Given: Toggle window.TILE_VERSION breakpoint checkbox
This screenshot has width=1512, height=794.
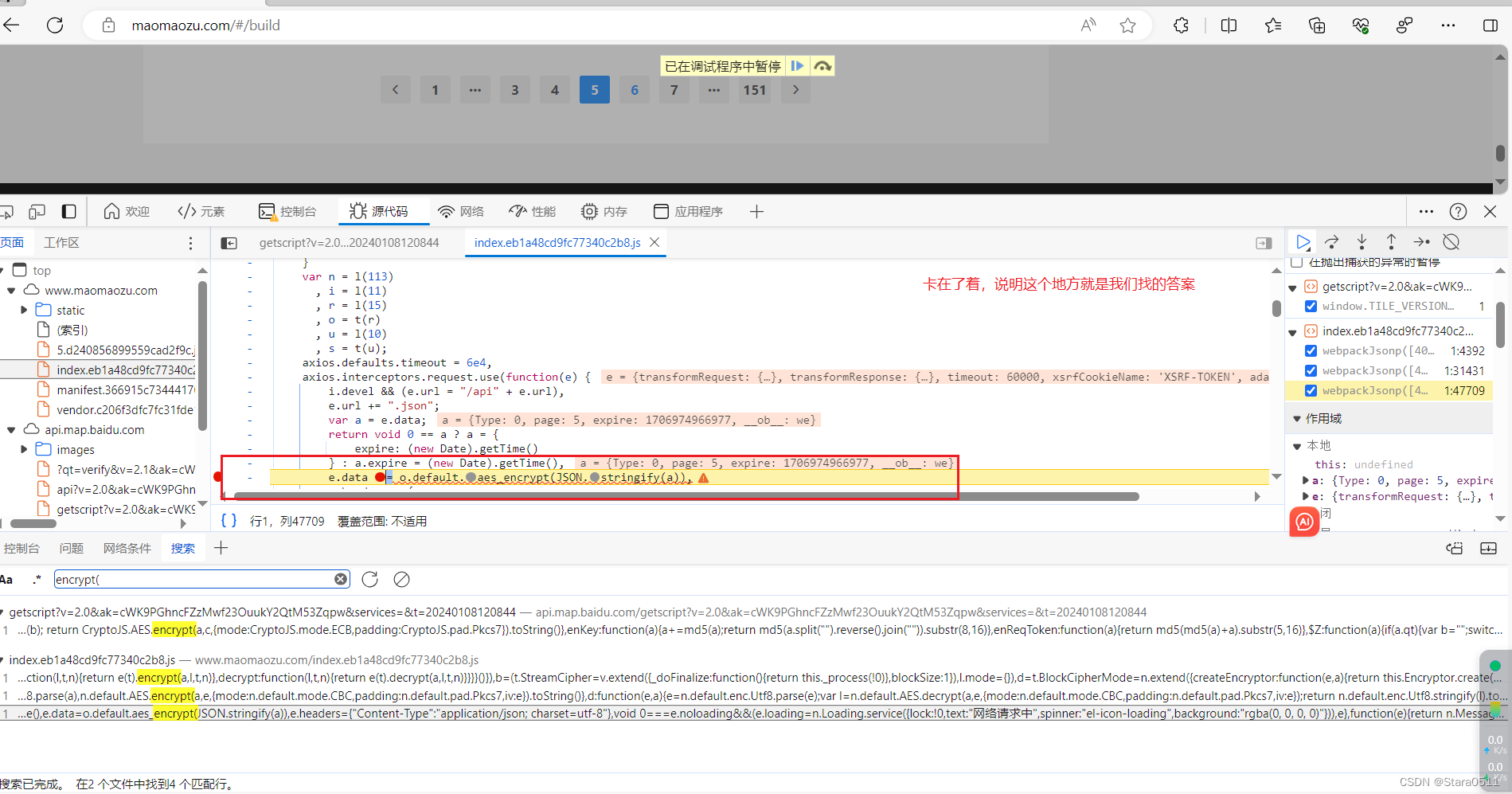Looking at the screenshot, I should (1311, 306).
